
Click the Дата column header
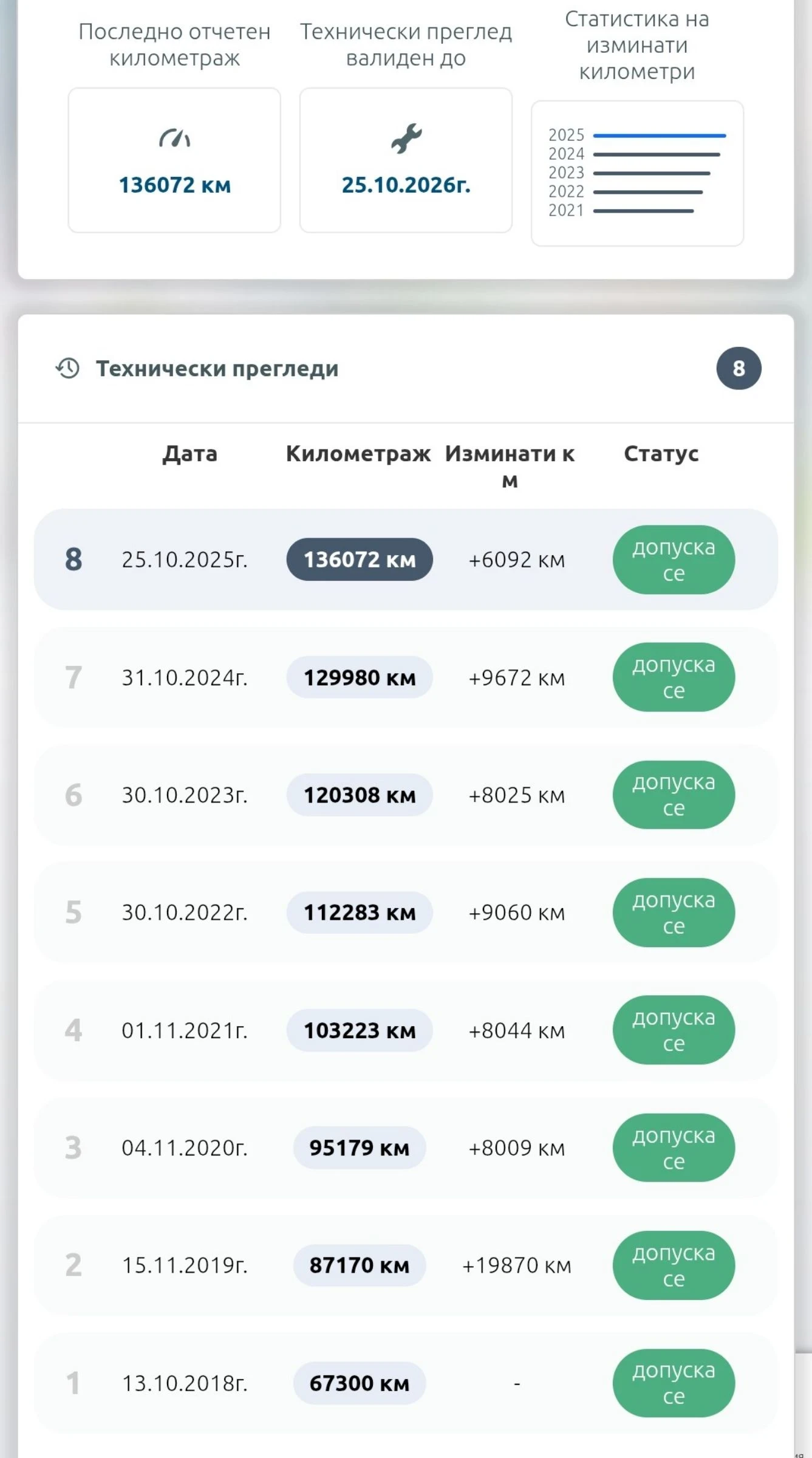click(x=189, y=454)
